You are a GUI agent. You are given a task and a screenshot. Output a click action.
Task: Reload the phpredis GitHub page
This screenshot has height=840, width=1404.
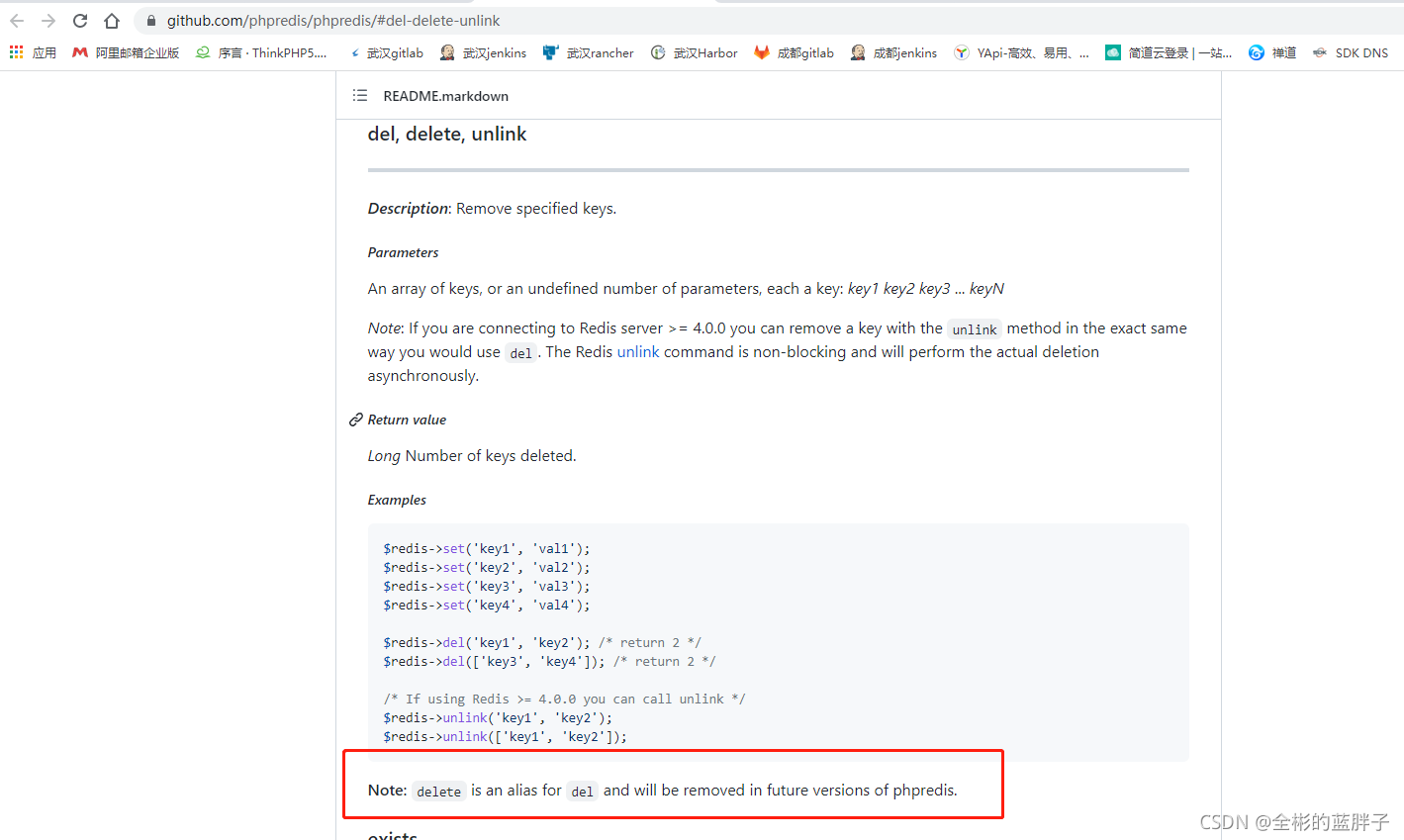coord(79,20)
